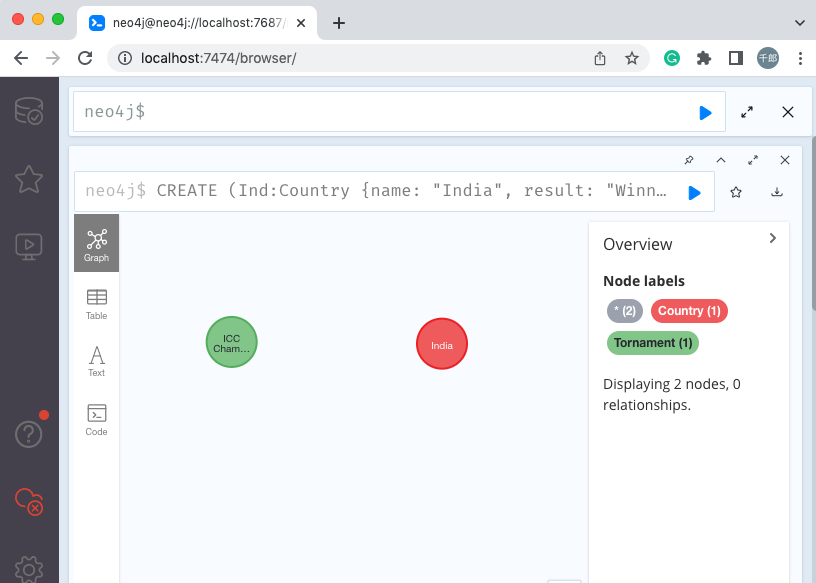Toggle the browser side panel

736,58
